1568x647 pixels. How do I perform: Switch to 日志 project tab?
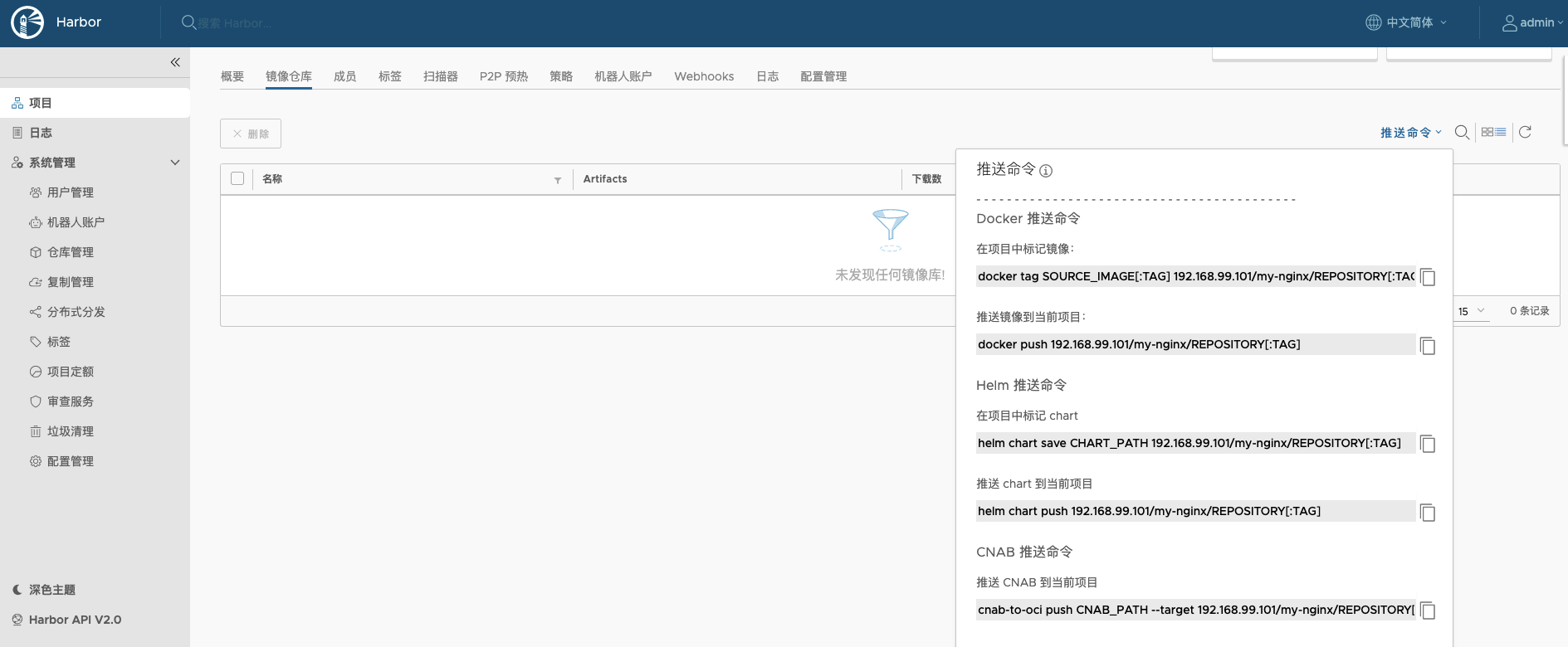click(768, 76)
